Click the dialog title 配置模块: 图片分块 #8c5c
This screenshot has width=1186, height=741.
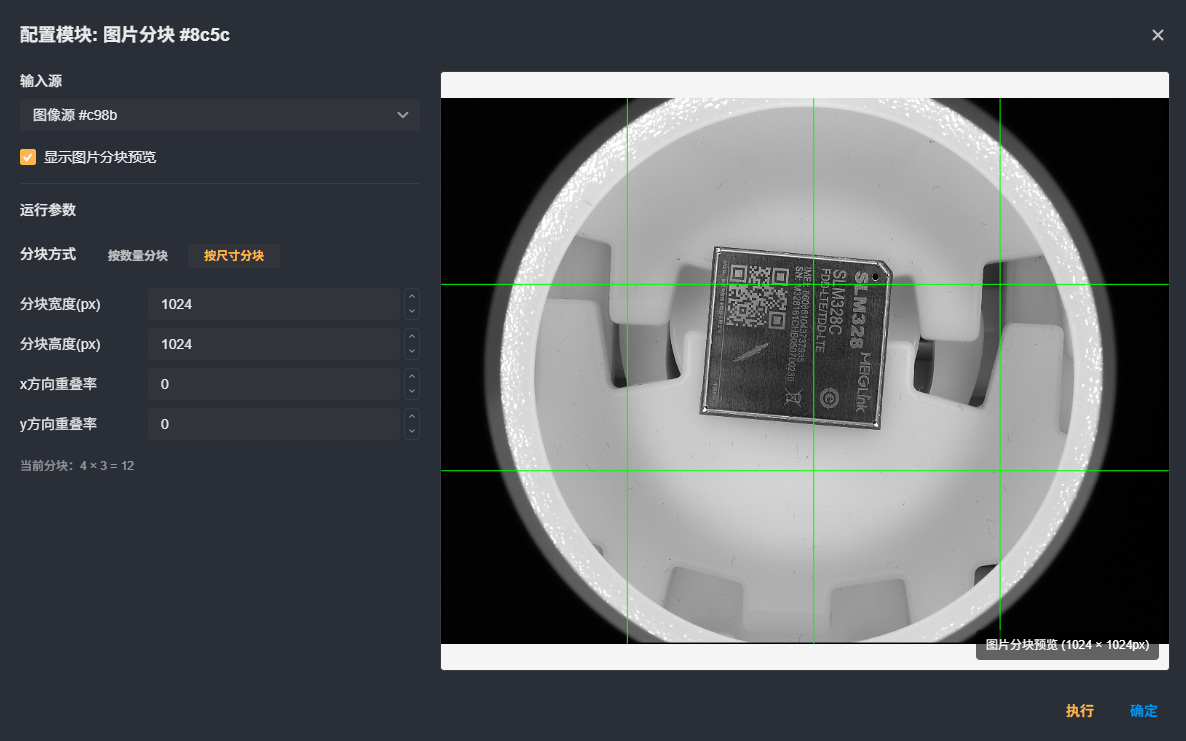[x=125, y=35]
